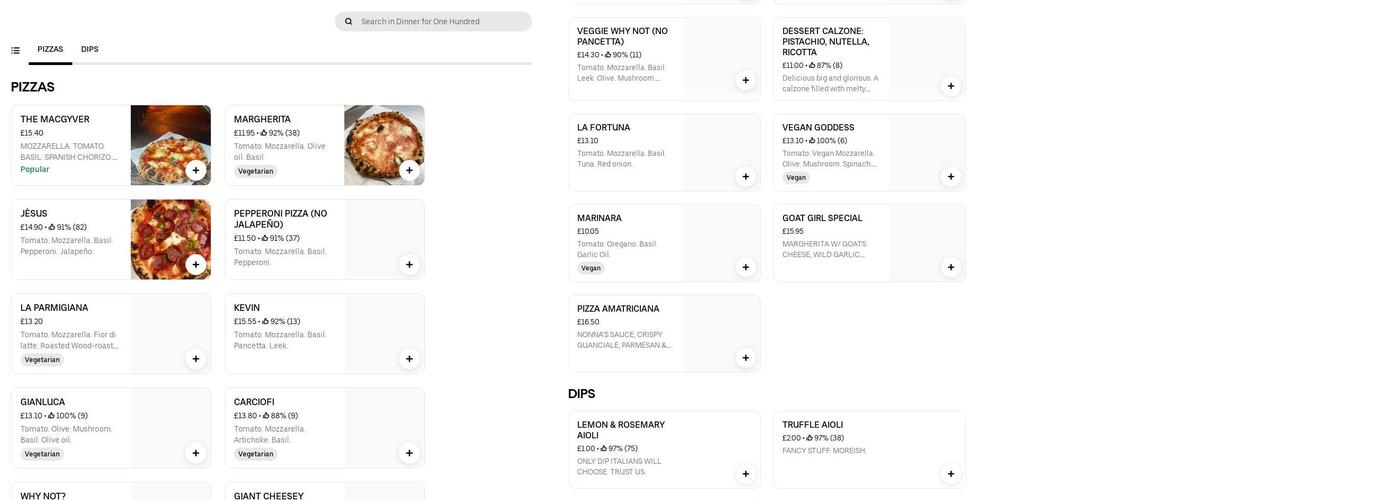Viewport: 1400px width, 500px height.
Task: Add Vegan Goddess pizza with plus
Action: [x=951, y=177]
